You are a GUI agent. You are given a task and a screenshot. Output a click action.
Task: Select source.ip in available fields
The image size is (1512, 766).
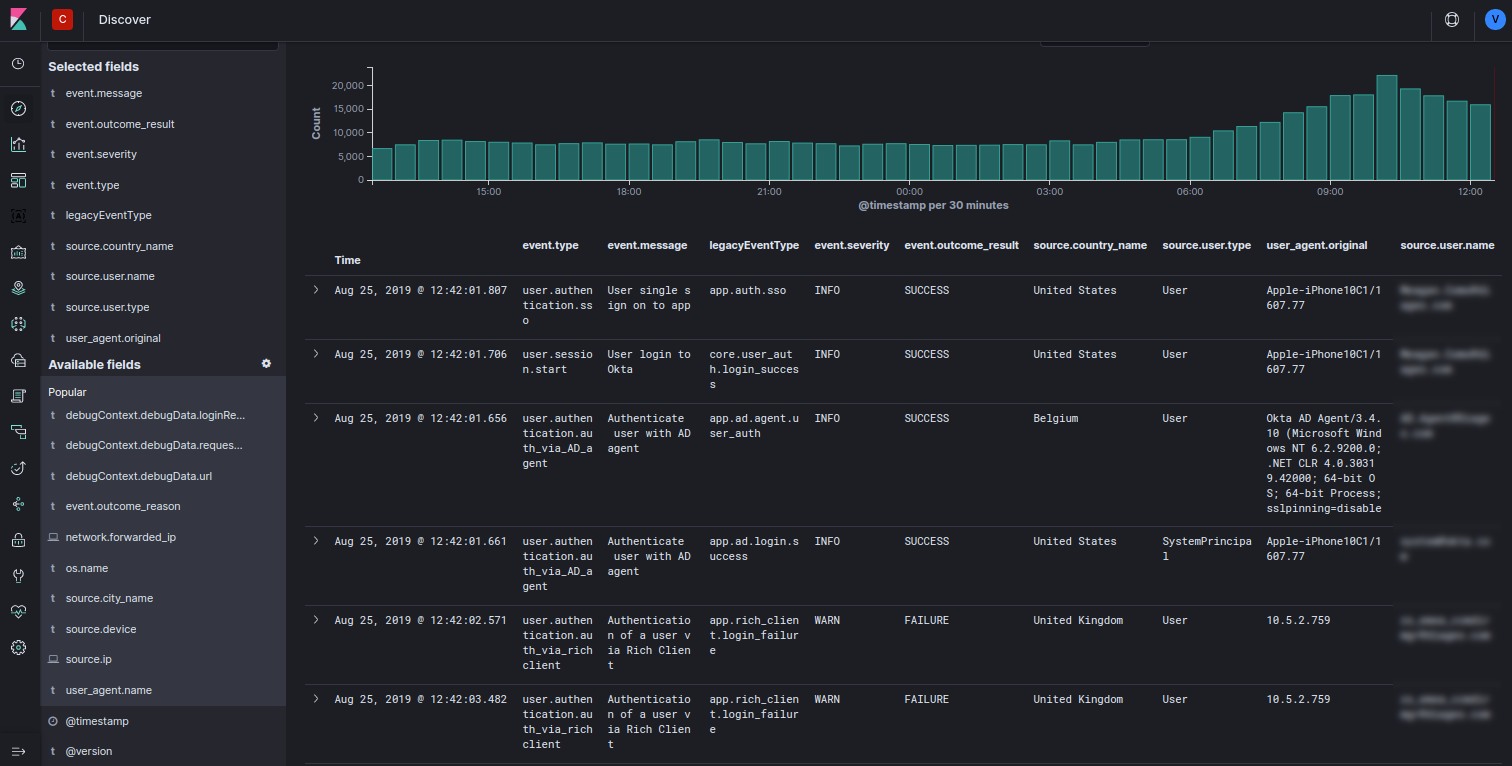coord(89,659)
